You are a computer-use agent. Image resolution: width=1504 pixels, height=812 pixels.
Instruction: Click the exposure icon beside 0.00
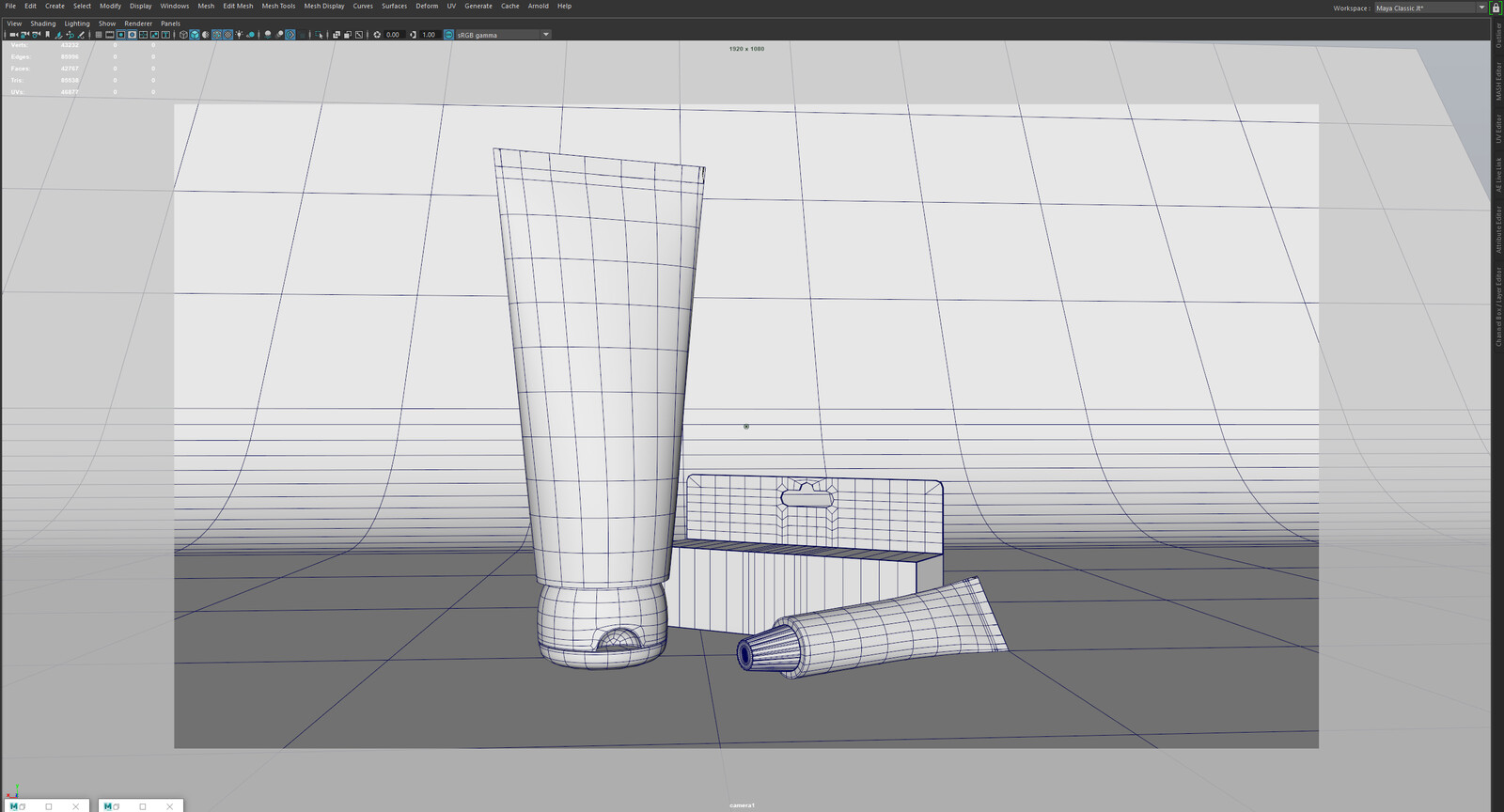click(x=377, y=35)
